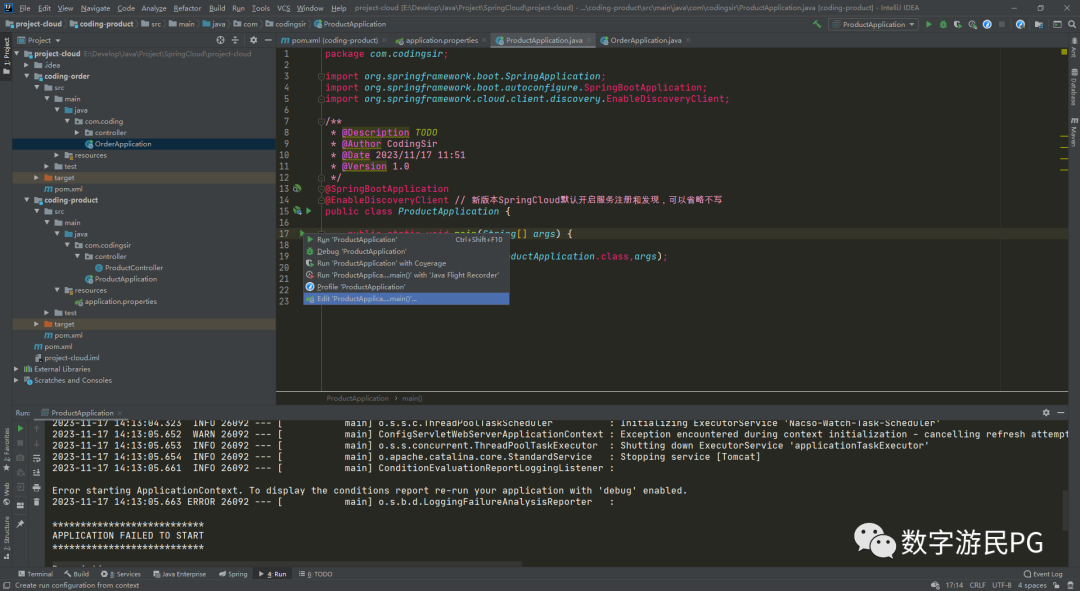Click the toolbar Run with Coverage icon
The height and width of the screenshot is (591, 1080).
(x=957, y=24)
